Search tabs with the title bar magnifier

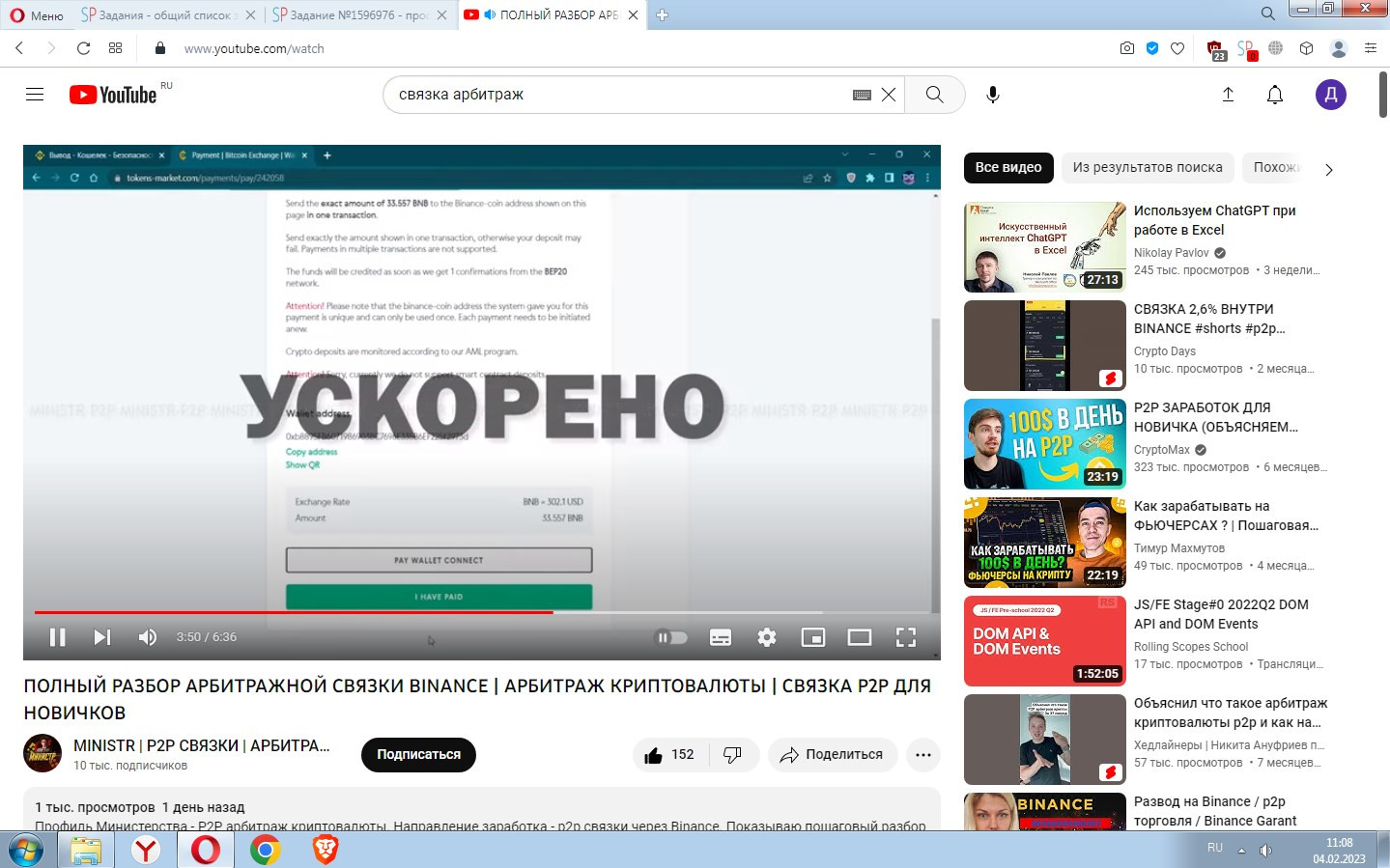click(x=1267, y=14)
